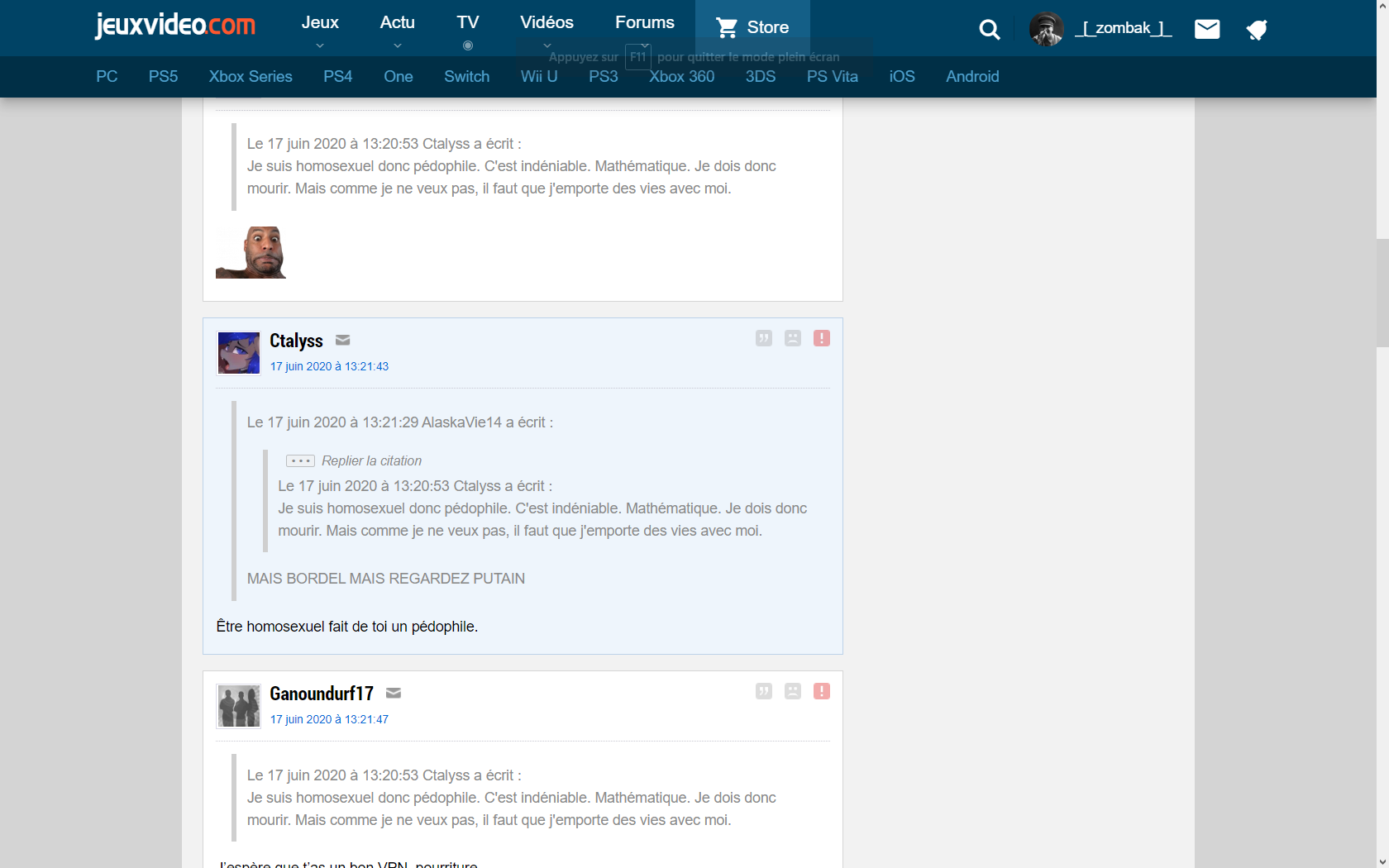
Task: Blacklist Ganoundurf17 using the sad-face icon
Action: pyautogui.click(x=792, y=691)
